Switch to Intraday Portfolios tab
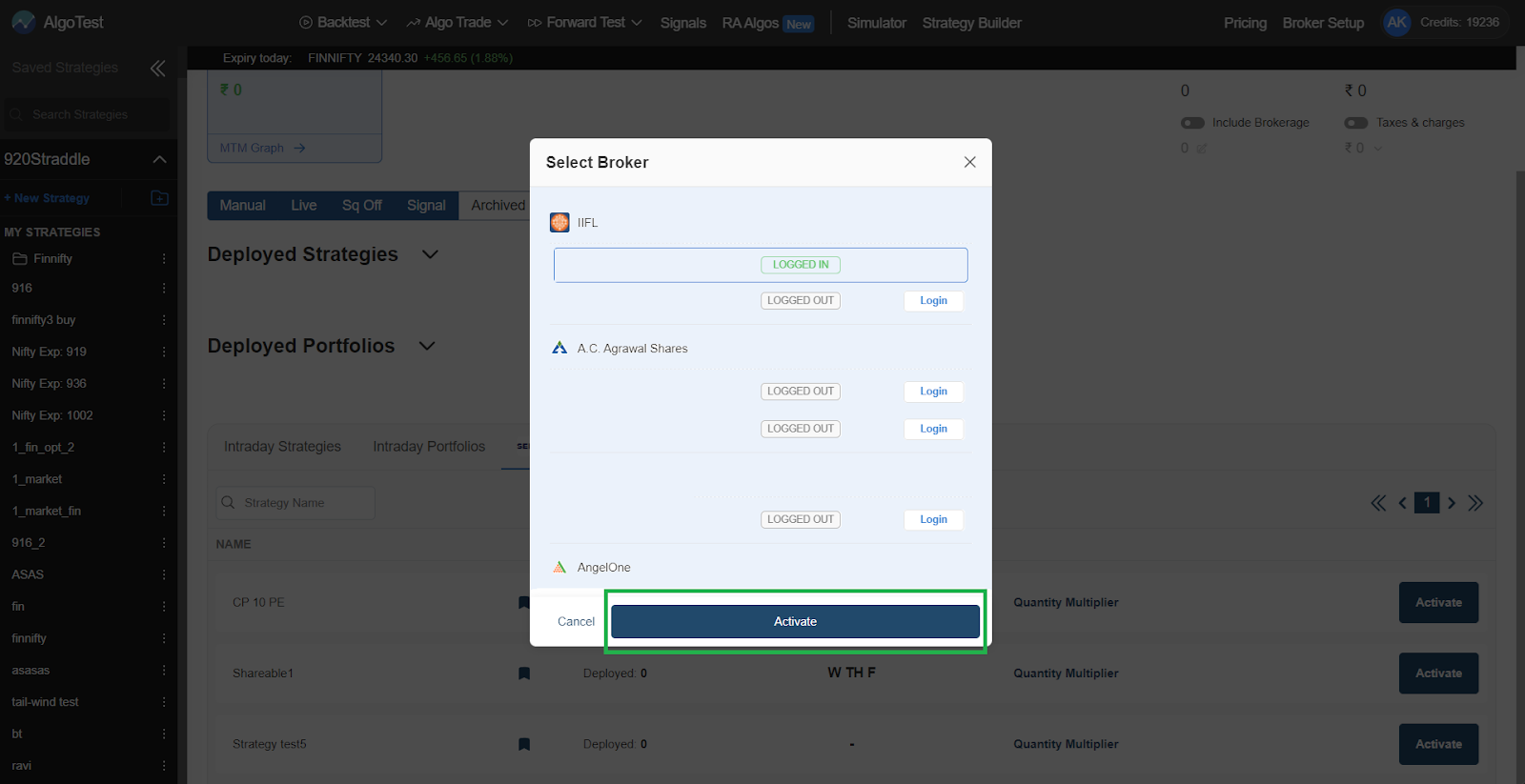1525x784 pixels. coord(429,447)
